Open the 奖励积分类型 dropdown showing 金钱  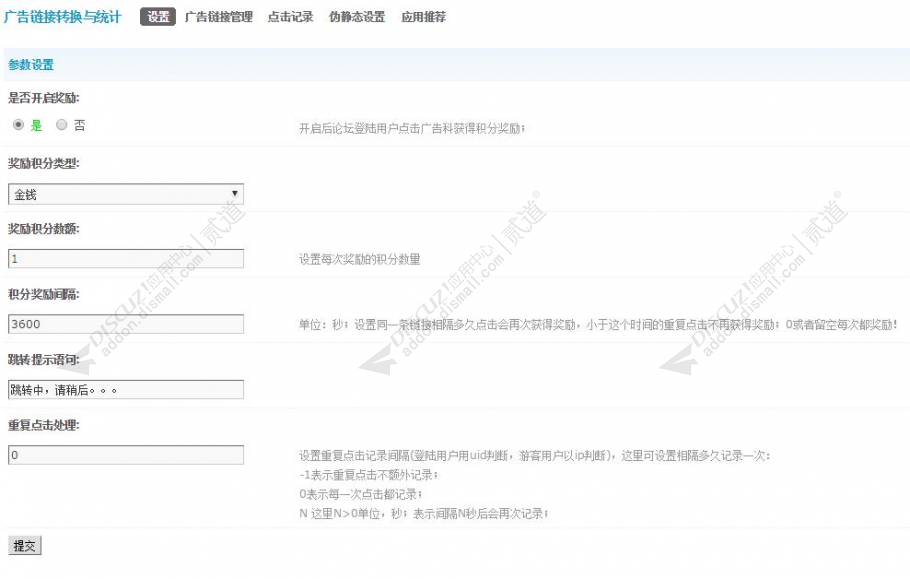click(x=126, y=194)
